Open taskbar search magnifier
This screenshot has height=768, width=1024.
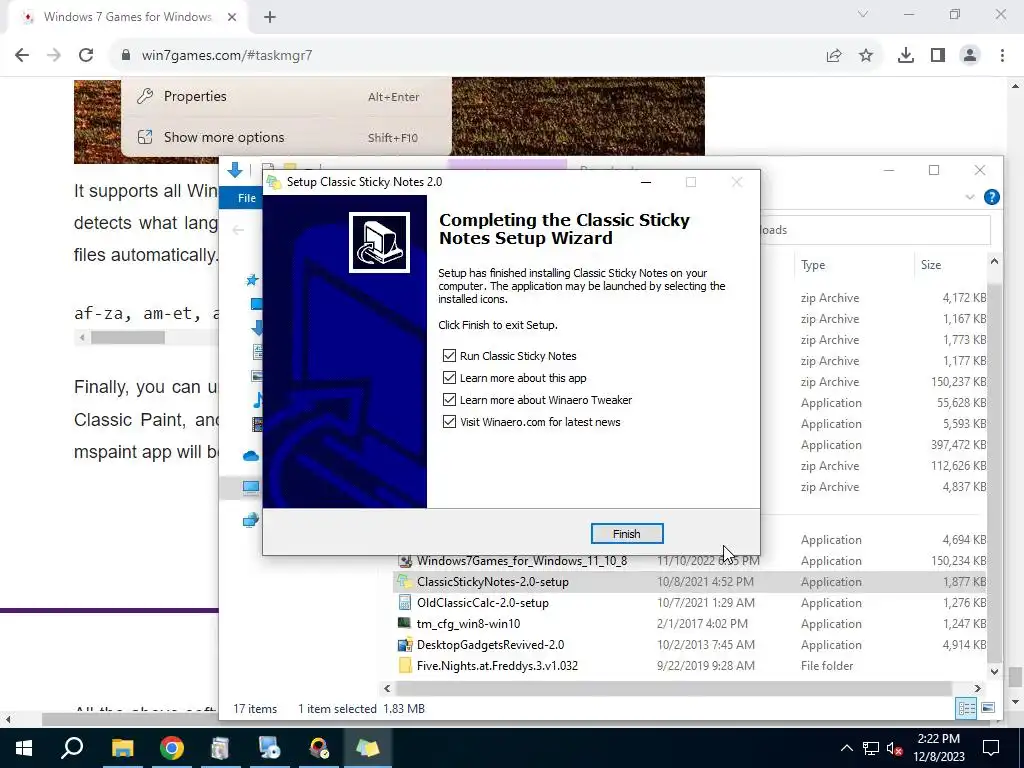coord(72,748)
